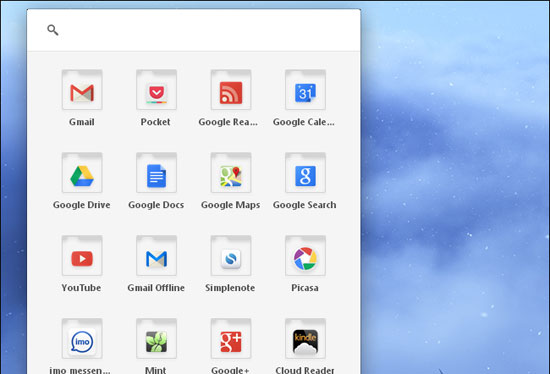Open Google Reader RSS icon

(231, 90)
